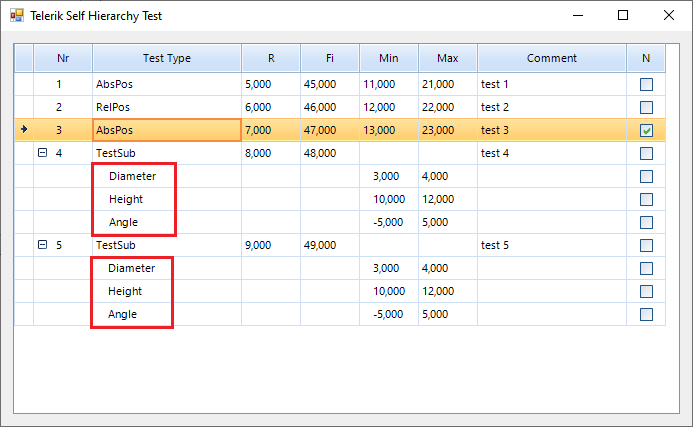Click the first Diameter child row
Screen dimensions: 693x427
click(x=133, y=176)
